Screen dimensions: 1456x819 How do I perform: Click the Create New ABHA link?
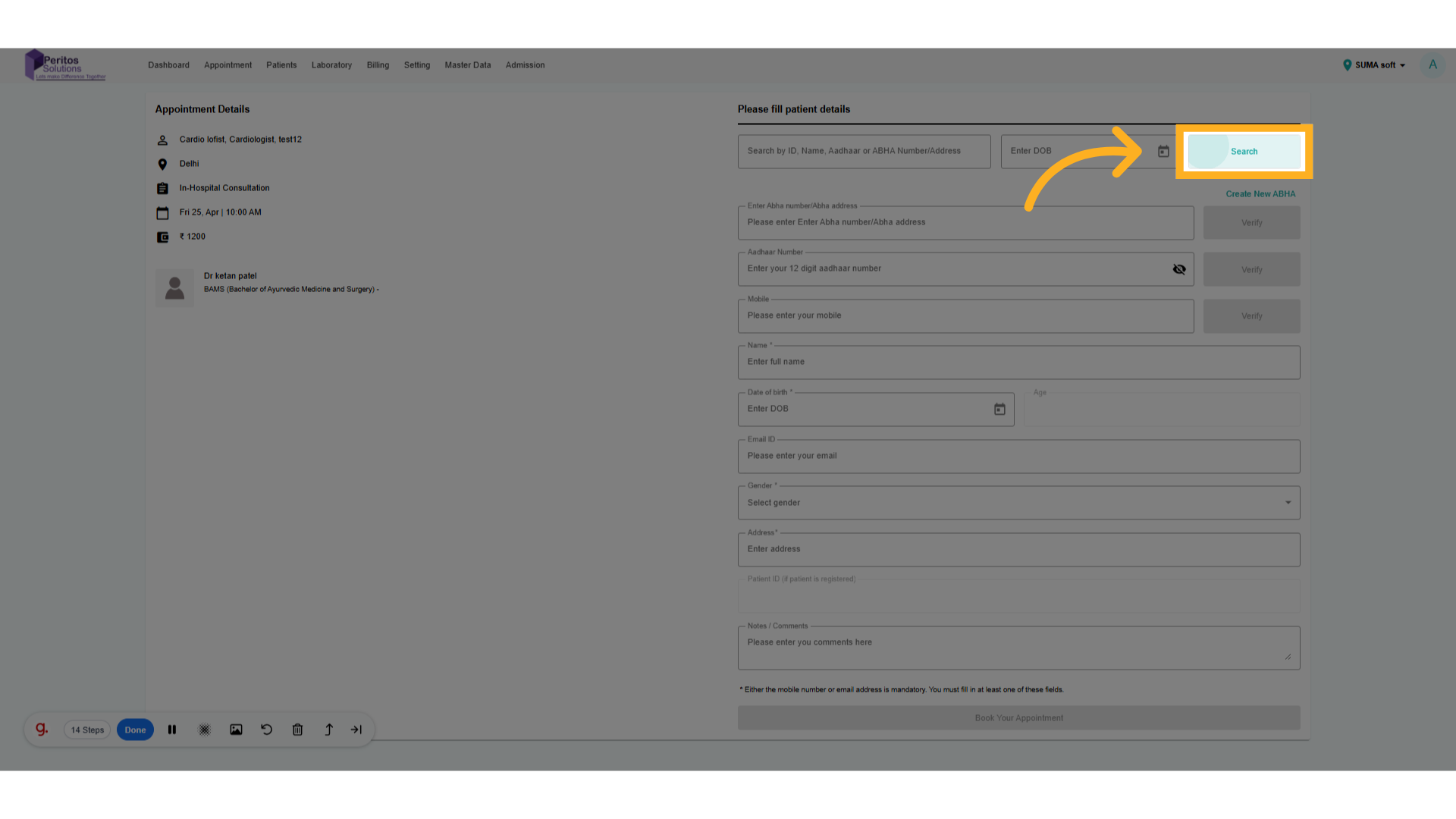1260,193
